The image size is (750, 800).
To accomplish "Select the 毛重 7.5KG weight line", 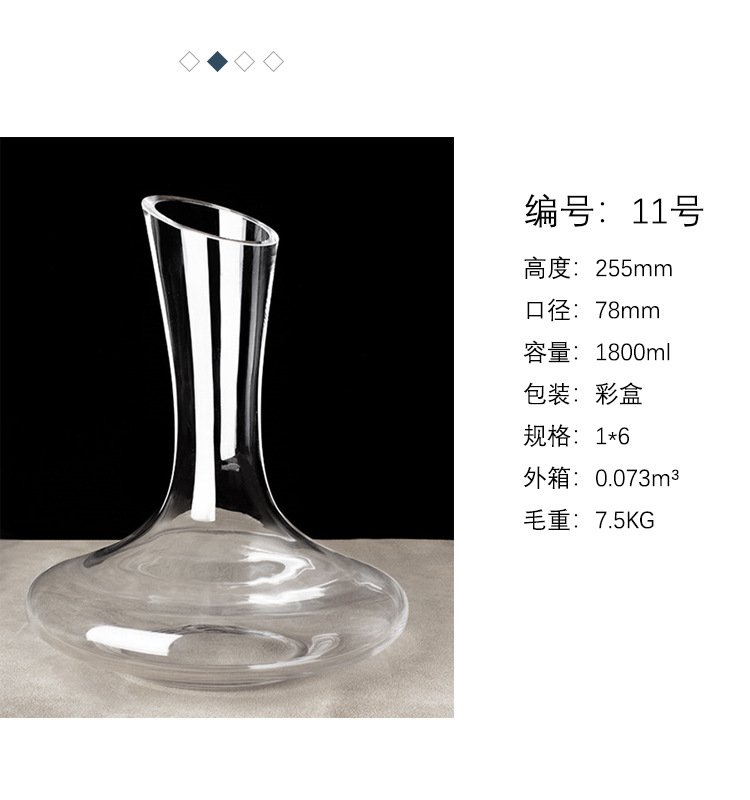I will 589,520.
